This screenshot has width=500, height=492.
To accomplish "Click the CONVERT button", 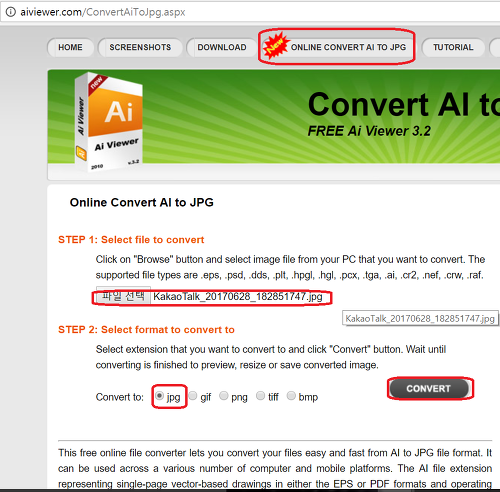I will click(x=429, y=389).
